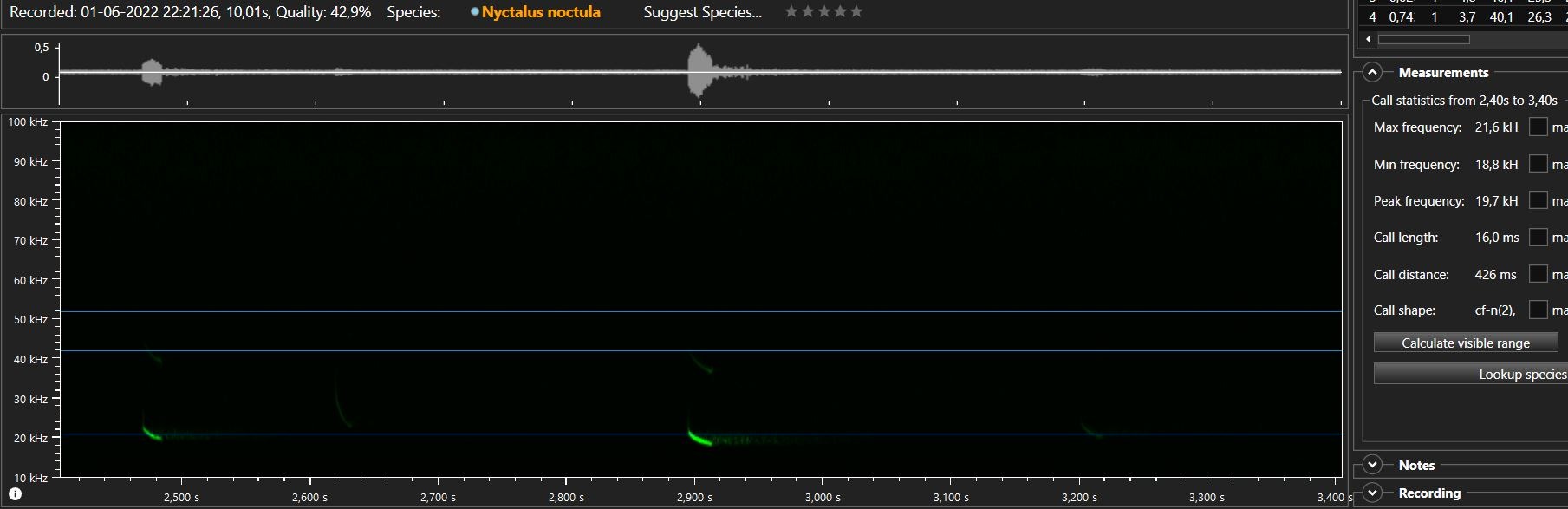Click the Nyctalus noctula species label
This screenshot has width=1568, height=509.
click(541, 12)
